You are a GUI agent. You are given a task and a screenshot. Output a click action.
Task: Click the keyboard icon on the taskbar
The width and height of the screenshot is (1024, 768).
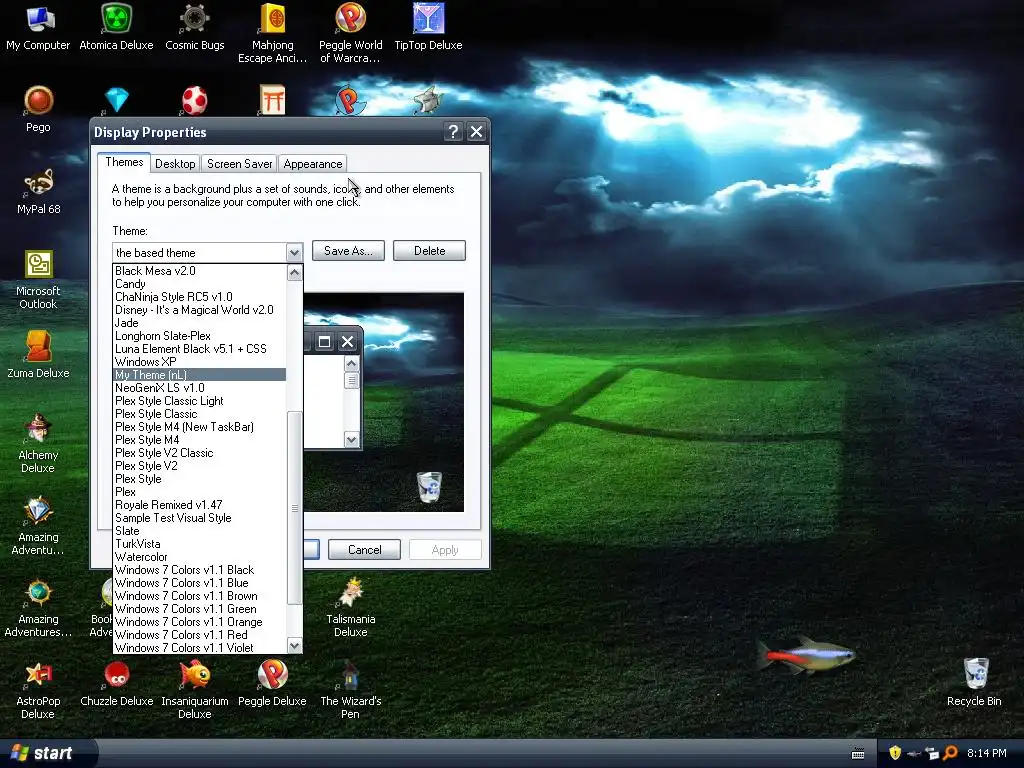858,754
